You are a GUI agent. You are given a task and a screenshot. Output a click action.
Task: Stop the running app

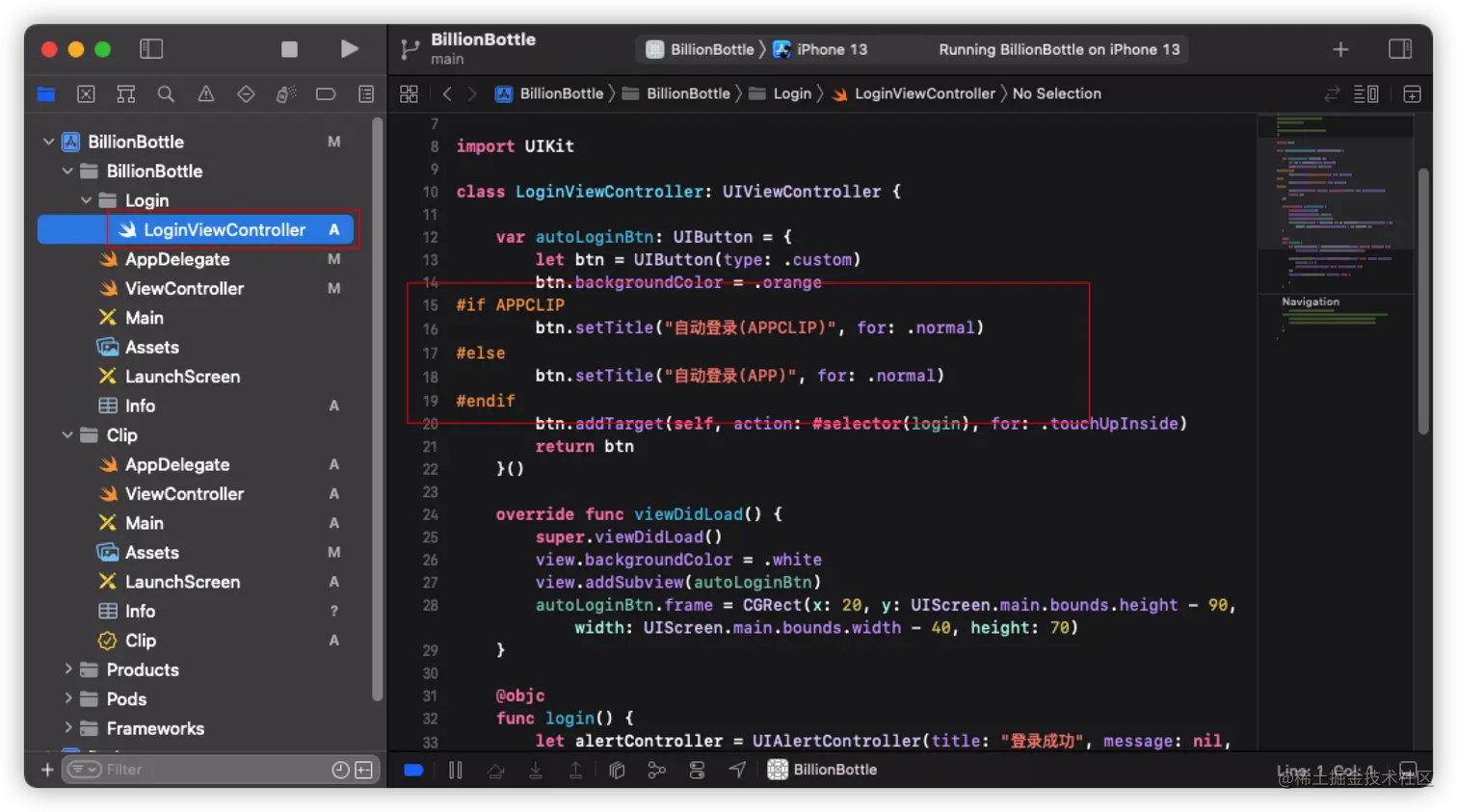289,49
